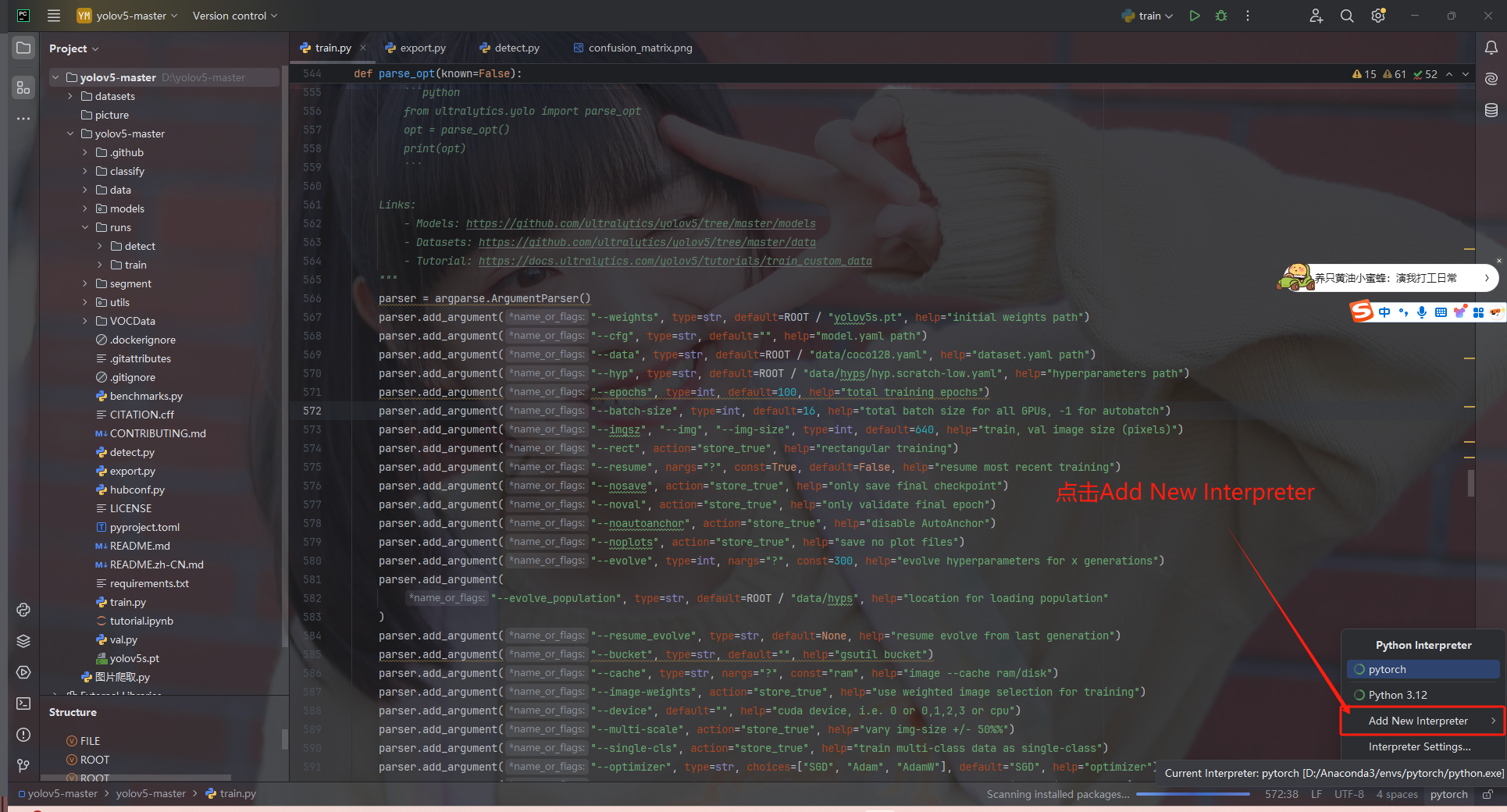Screen dimensions: 1507x812
Task: Click Sogou microphone voice input
Action: (1422, 312)
